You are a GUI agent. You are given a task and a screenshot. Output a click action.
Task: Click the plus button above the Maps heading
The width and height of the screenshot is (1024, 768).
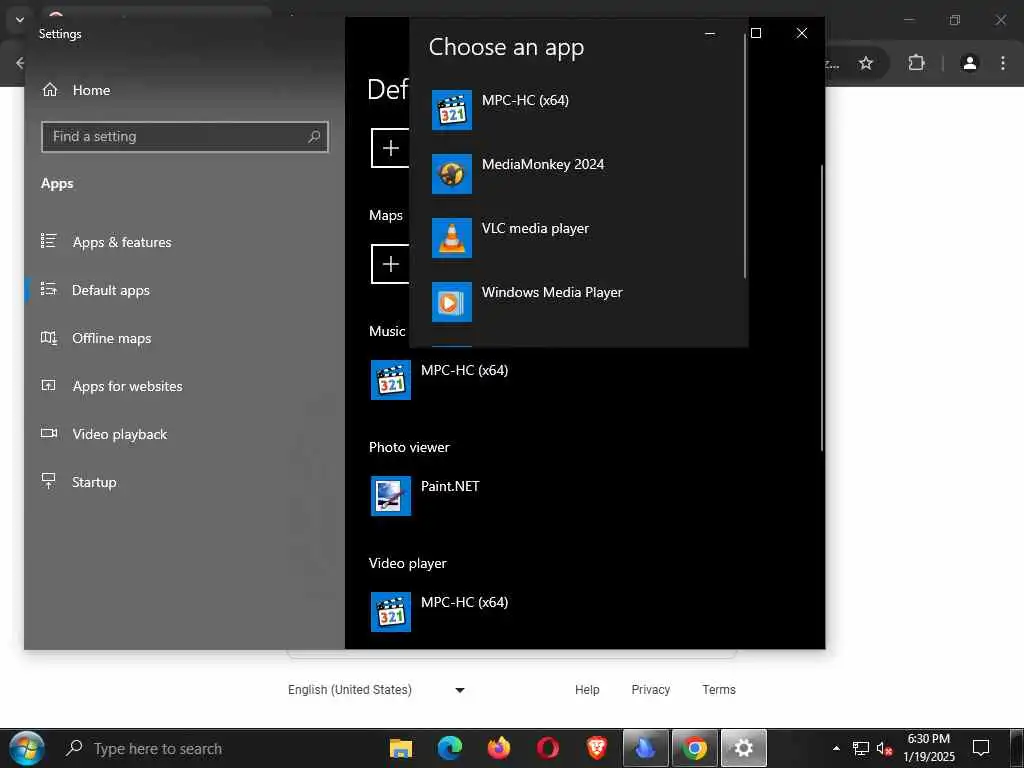pyautogui.click(x=391, y=148)
